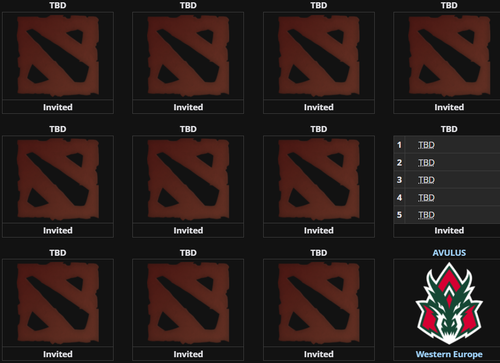This screenshot has height=363, width=500.
Task: Click Dota logo in middle row first card
Action: 58,179
